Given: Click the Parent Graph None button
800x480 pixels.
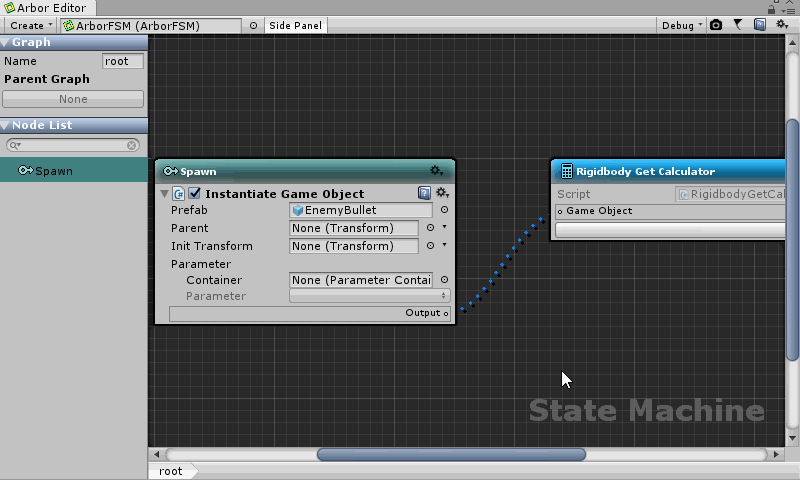Looking at the screenshot, I should point(73,99).
